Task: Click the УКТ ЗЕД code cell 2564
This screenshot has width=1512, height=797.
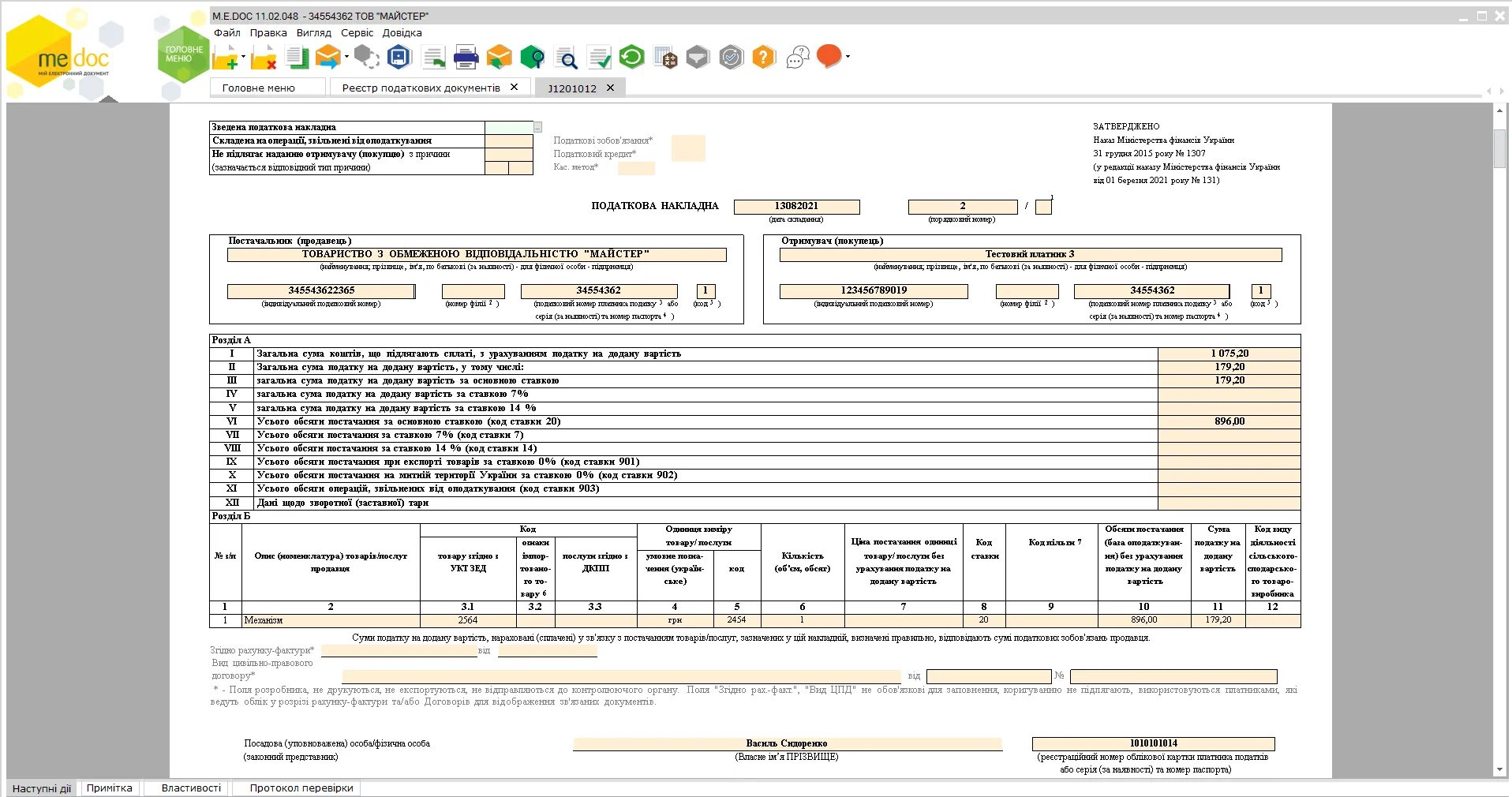Action: coord(468,620)
